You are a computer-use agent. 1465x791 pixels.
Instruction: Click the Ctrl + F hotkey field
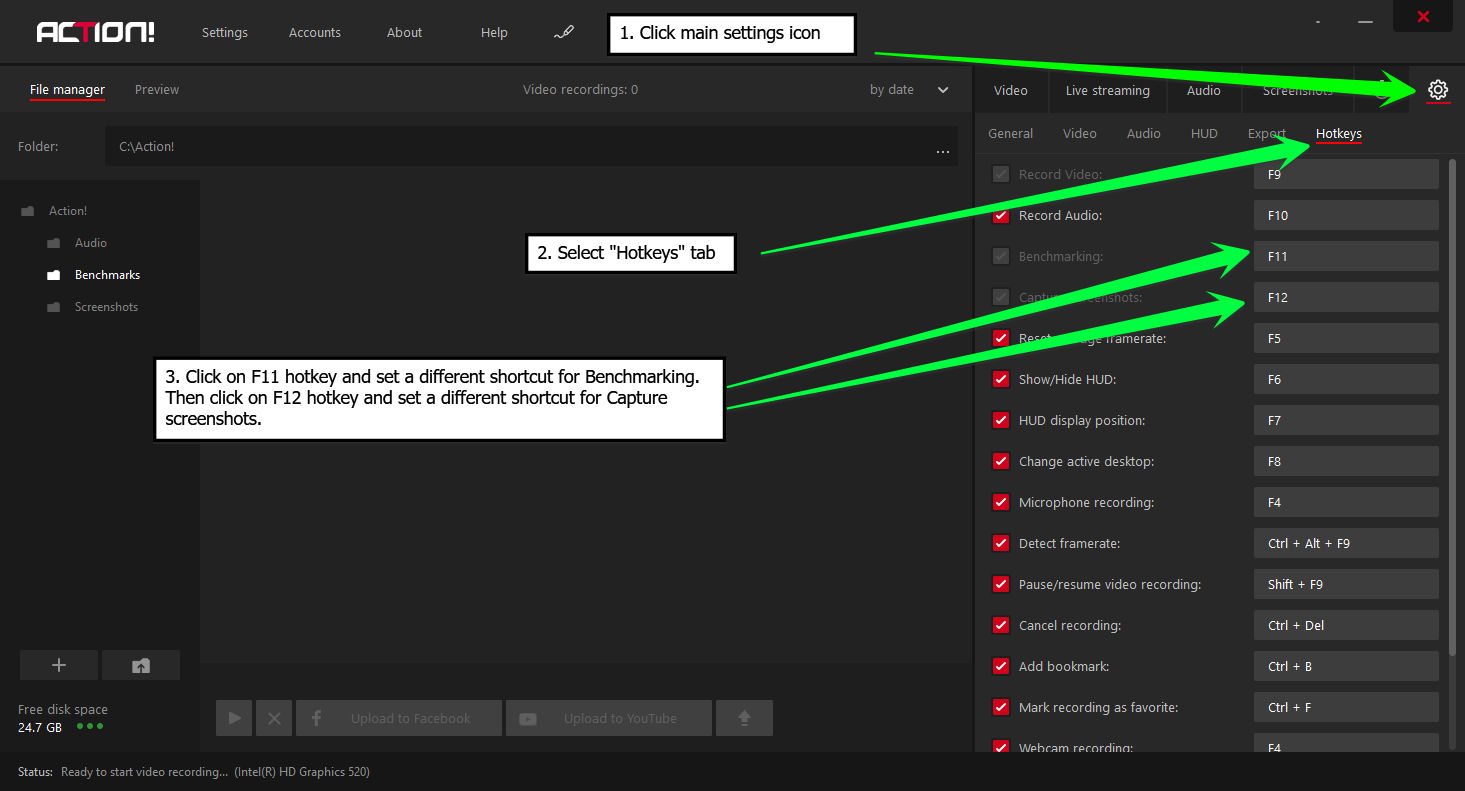[x=1346, y=707]
